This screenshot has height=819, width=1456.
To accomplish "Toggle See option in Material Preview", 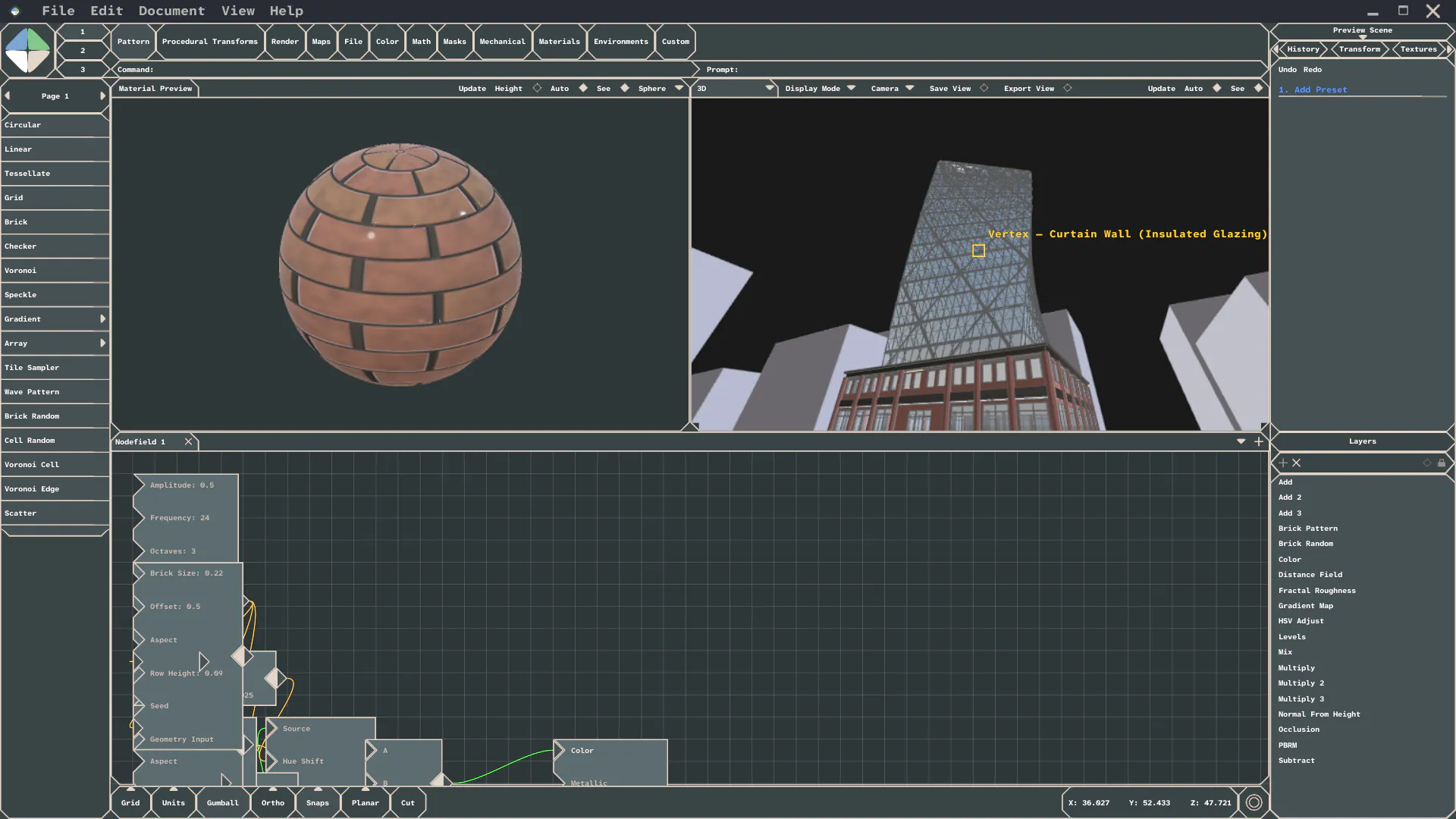I will (625, 88).
